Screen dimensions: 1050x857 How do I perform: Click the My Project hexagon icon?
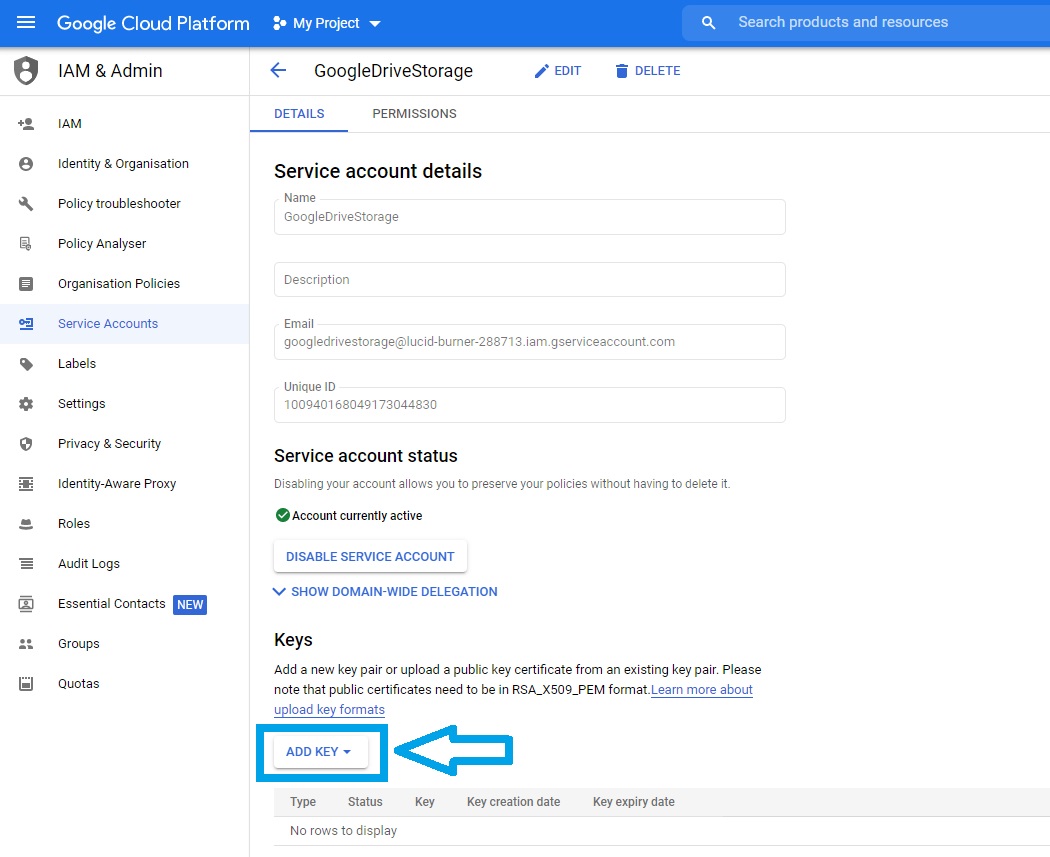point(279,23)
